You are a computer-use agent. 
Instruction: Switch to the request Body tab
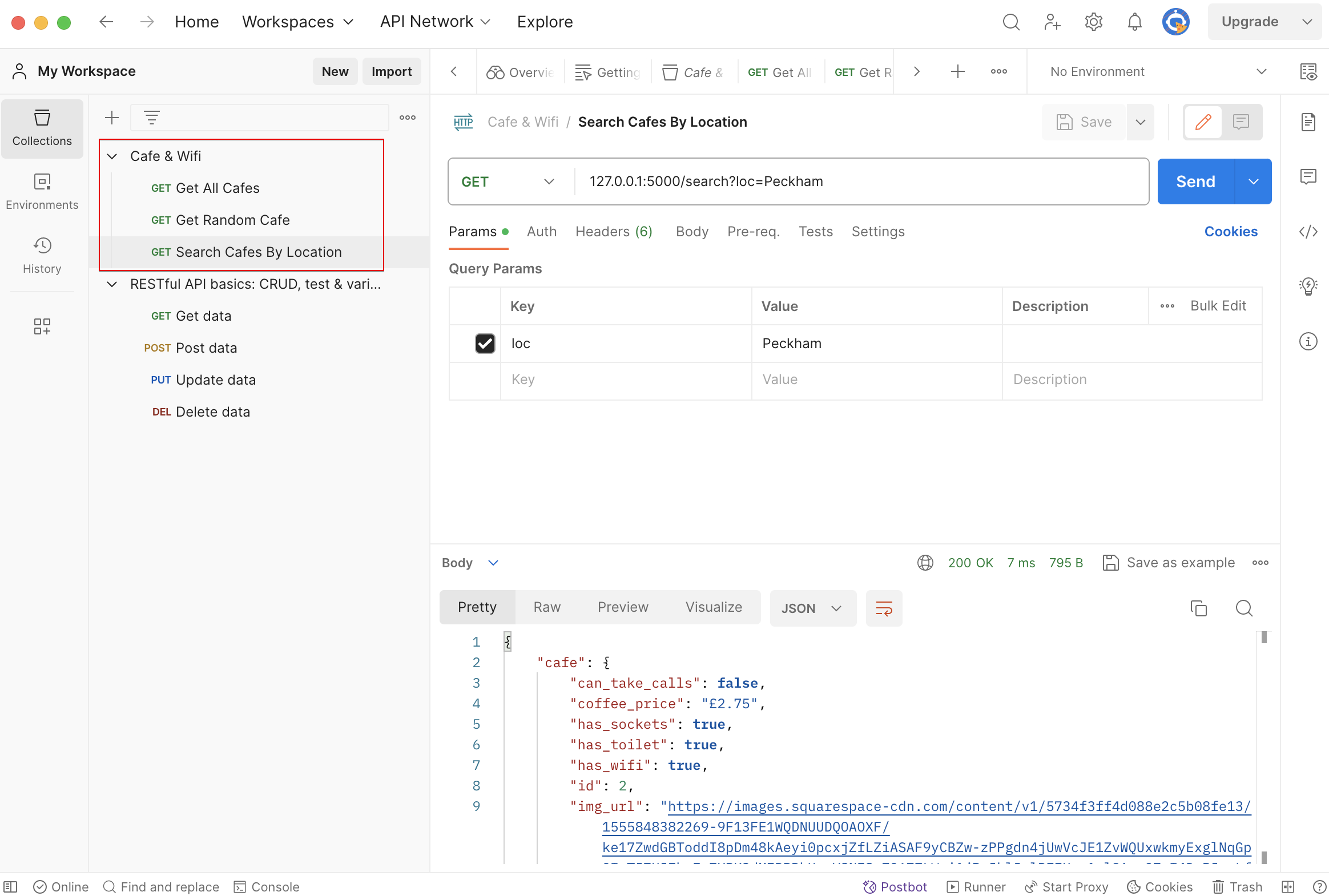(x=692, y=232)
